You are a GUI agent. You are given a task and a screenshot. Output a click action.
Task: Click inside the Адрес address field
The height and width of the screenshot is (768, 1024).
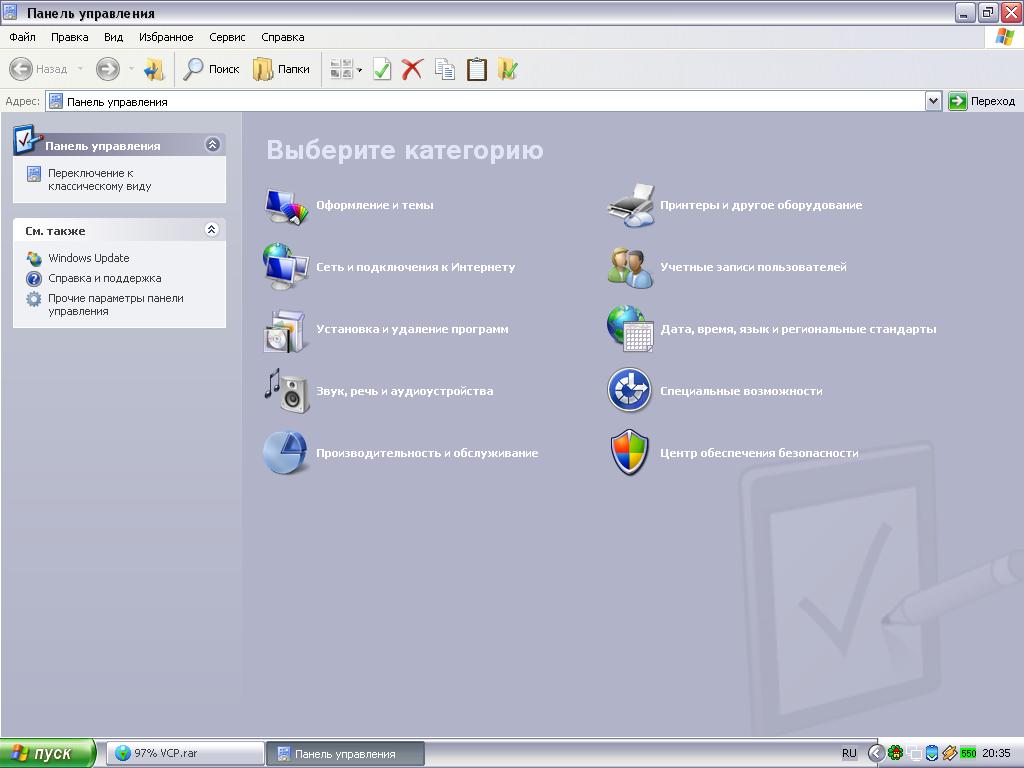pyautogui.click(x=485, y=101)
